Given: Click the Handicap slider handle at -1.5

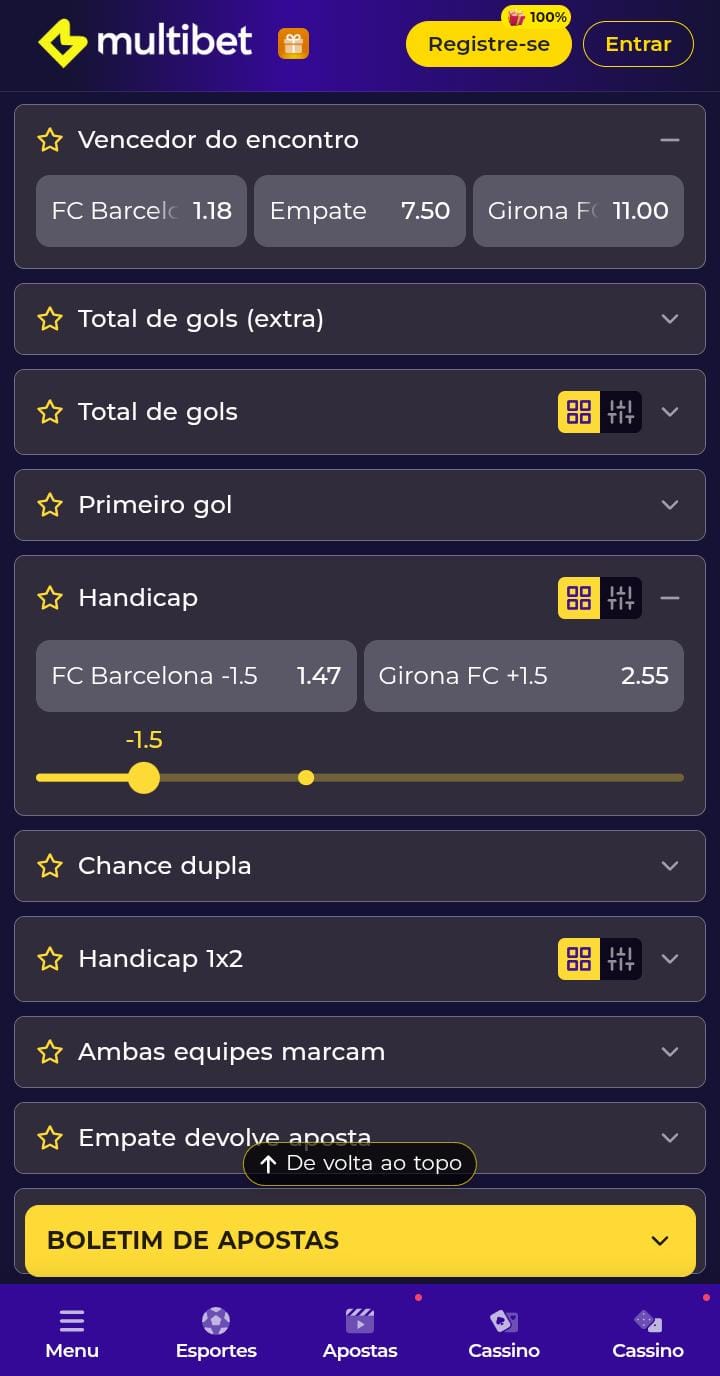Looking at the screenshot, I should tap(144, 777).
